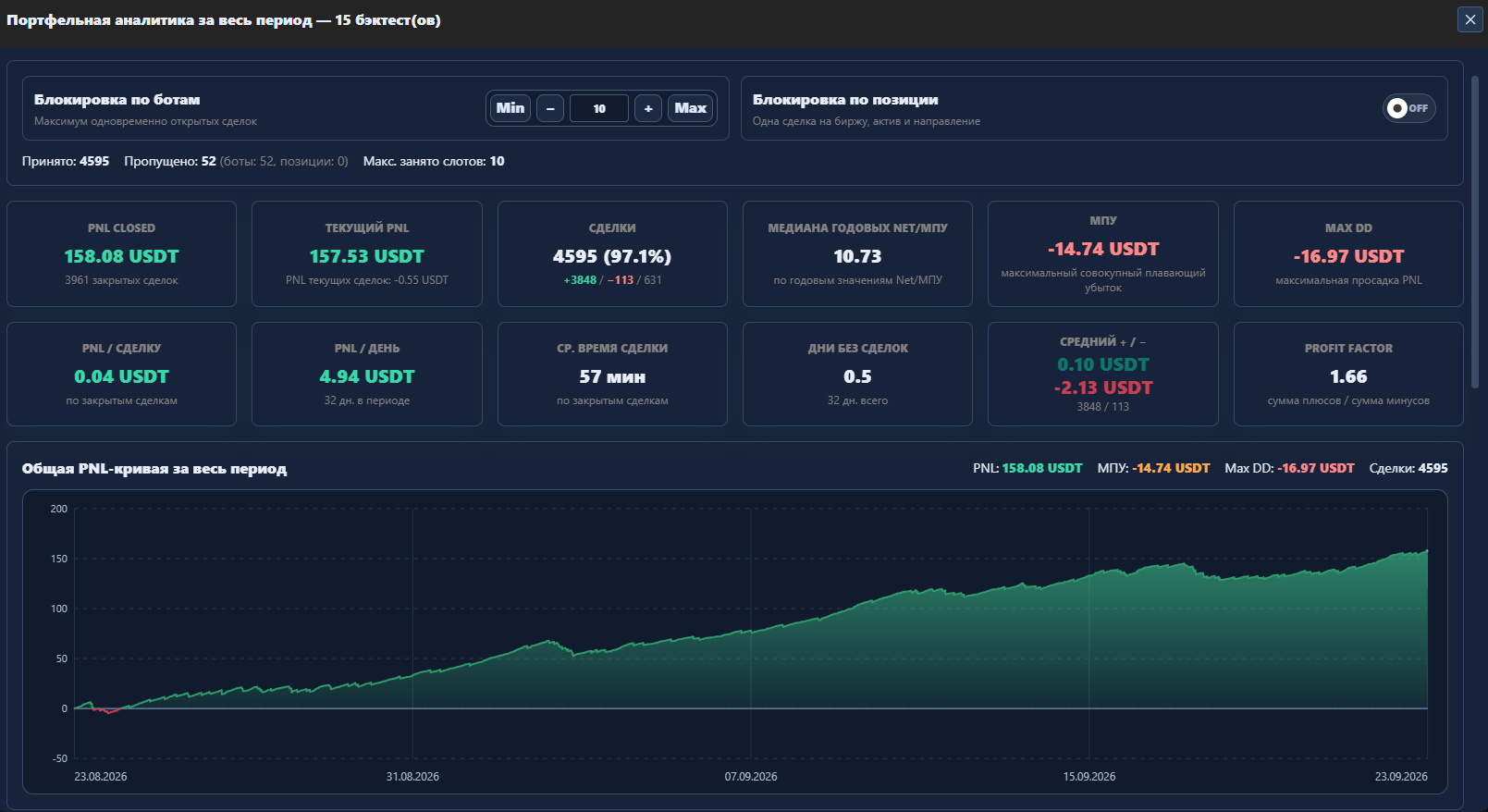This screenshot has height=812, width=1488.
Task: Click the 07.09.2026 date on chart axis
Action: tap(751, 777)
